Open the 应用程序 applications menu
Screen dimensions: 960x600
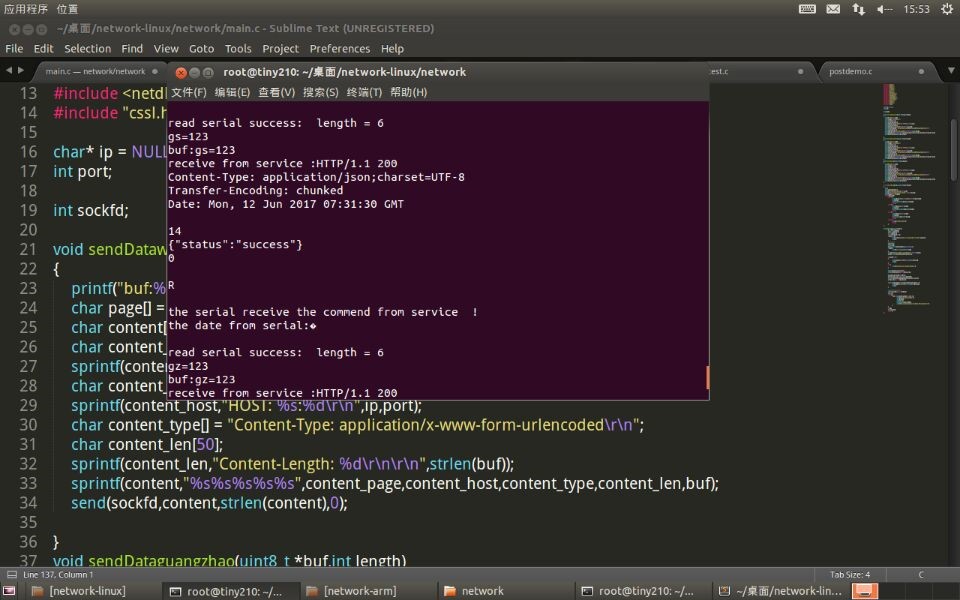25,9
